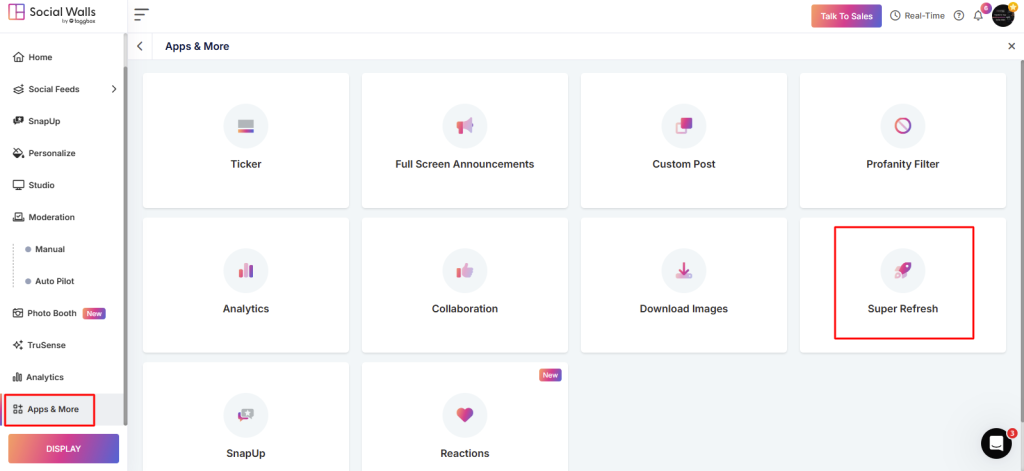Open Photo Booth in the sidebar
Viewport: 1024px width, 471px height.
51,313
